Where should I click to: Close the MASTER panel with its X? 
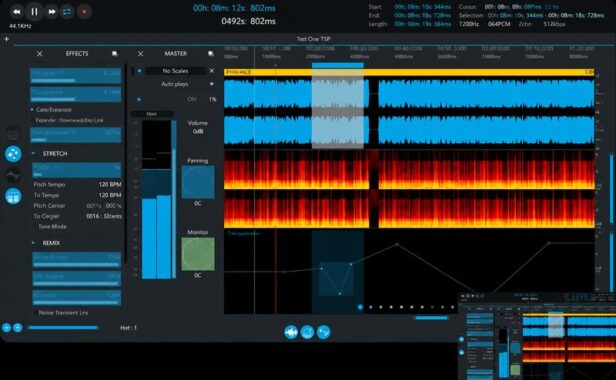tap(141, 53)
